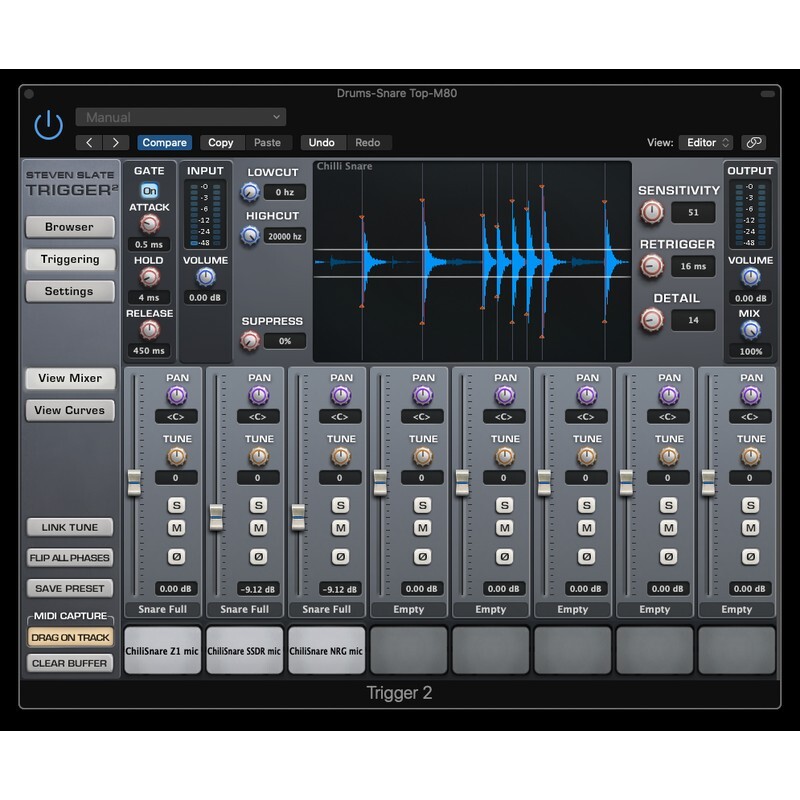Open the View Editor dropdown

[x=706, y=143]
